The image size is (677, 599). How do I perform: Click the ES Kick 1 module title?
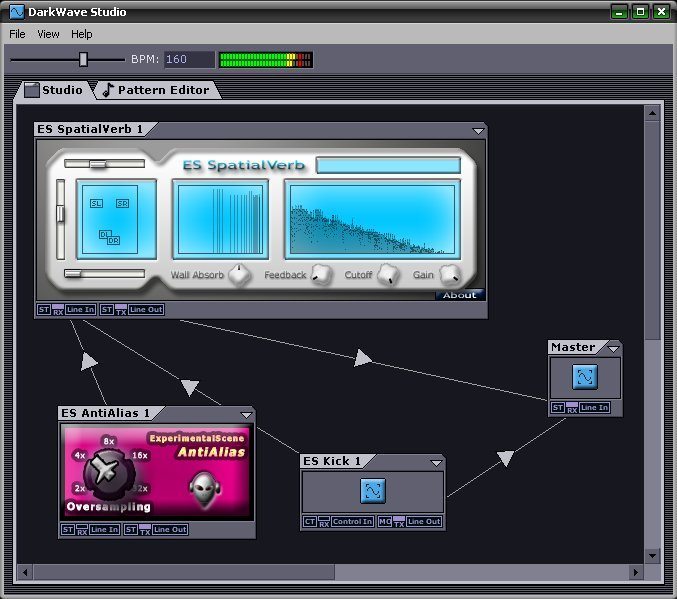332,461
